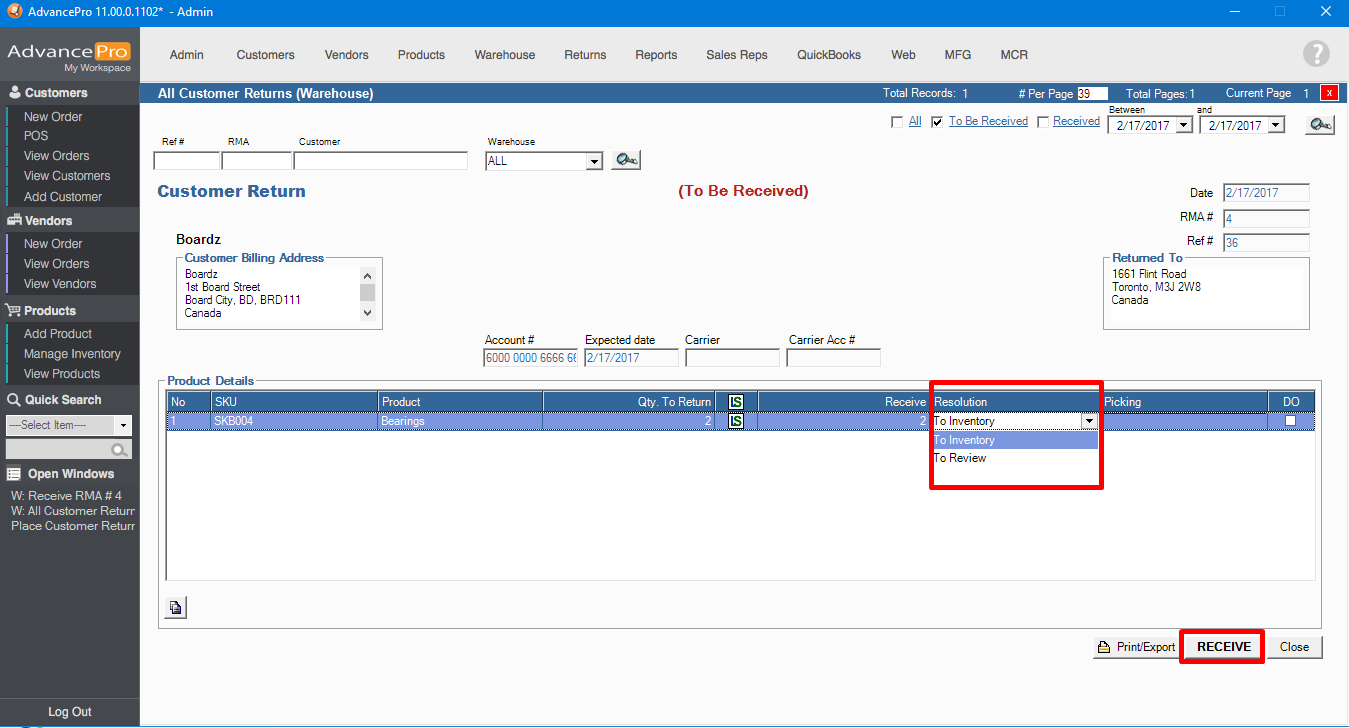
Task: Click the copy document icon below product grid
Action: [x=175, y=607]
